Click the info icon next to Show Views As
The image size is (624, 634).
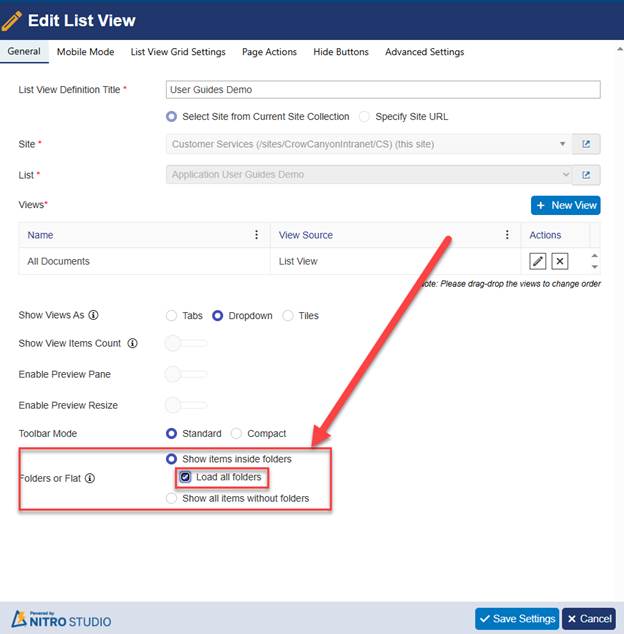point(93,315)
